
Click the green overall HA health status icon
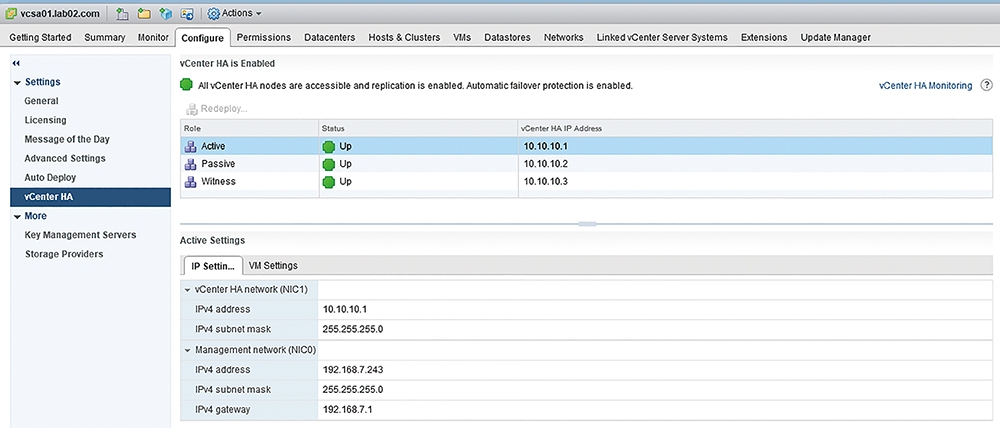click(186, 85)
